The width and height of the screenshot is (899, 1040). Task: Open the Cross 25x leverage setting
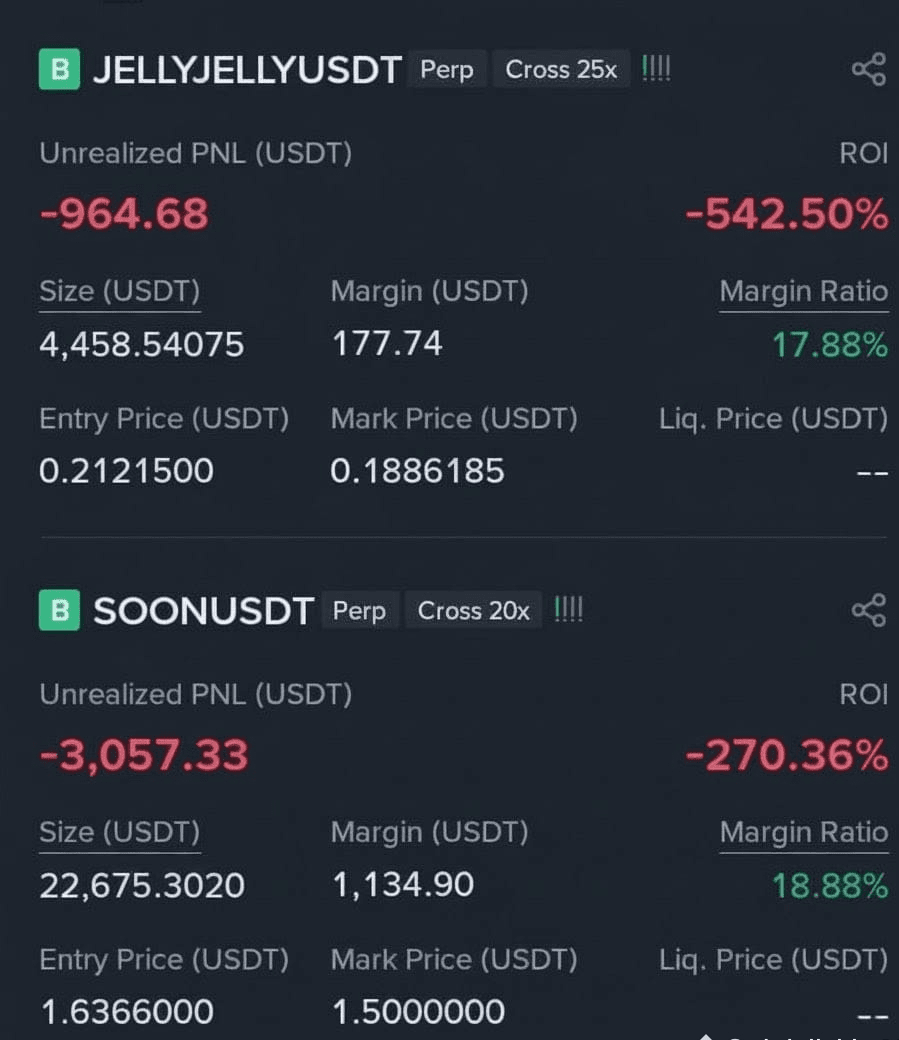pos(561,69)
